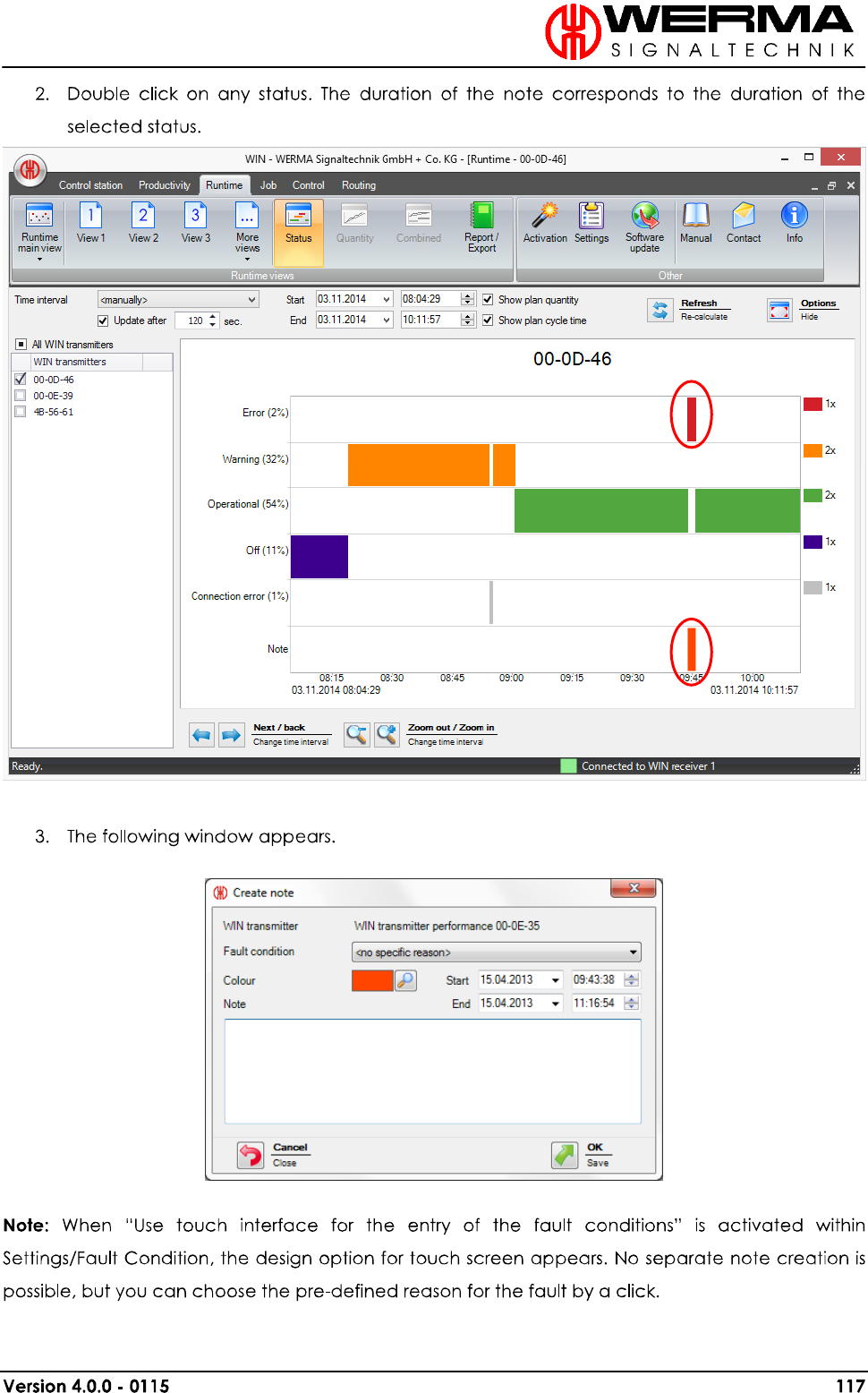Click the purple Off legend swatch
Image resolution: width=868 pixels, height=1393 pixels.
813,542
